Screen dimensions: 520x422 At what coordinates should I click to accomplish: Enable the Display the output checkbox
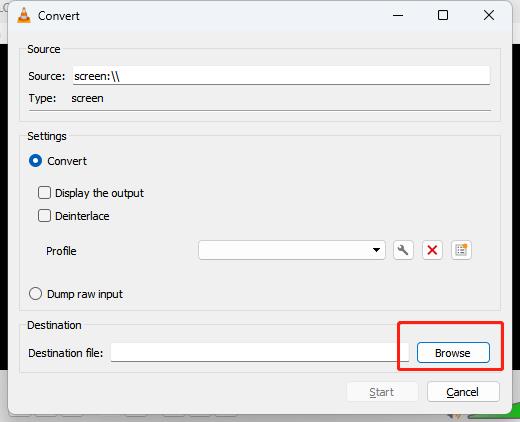pyautogui.click(x=44, y=193)
